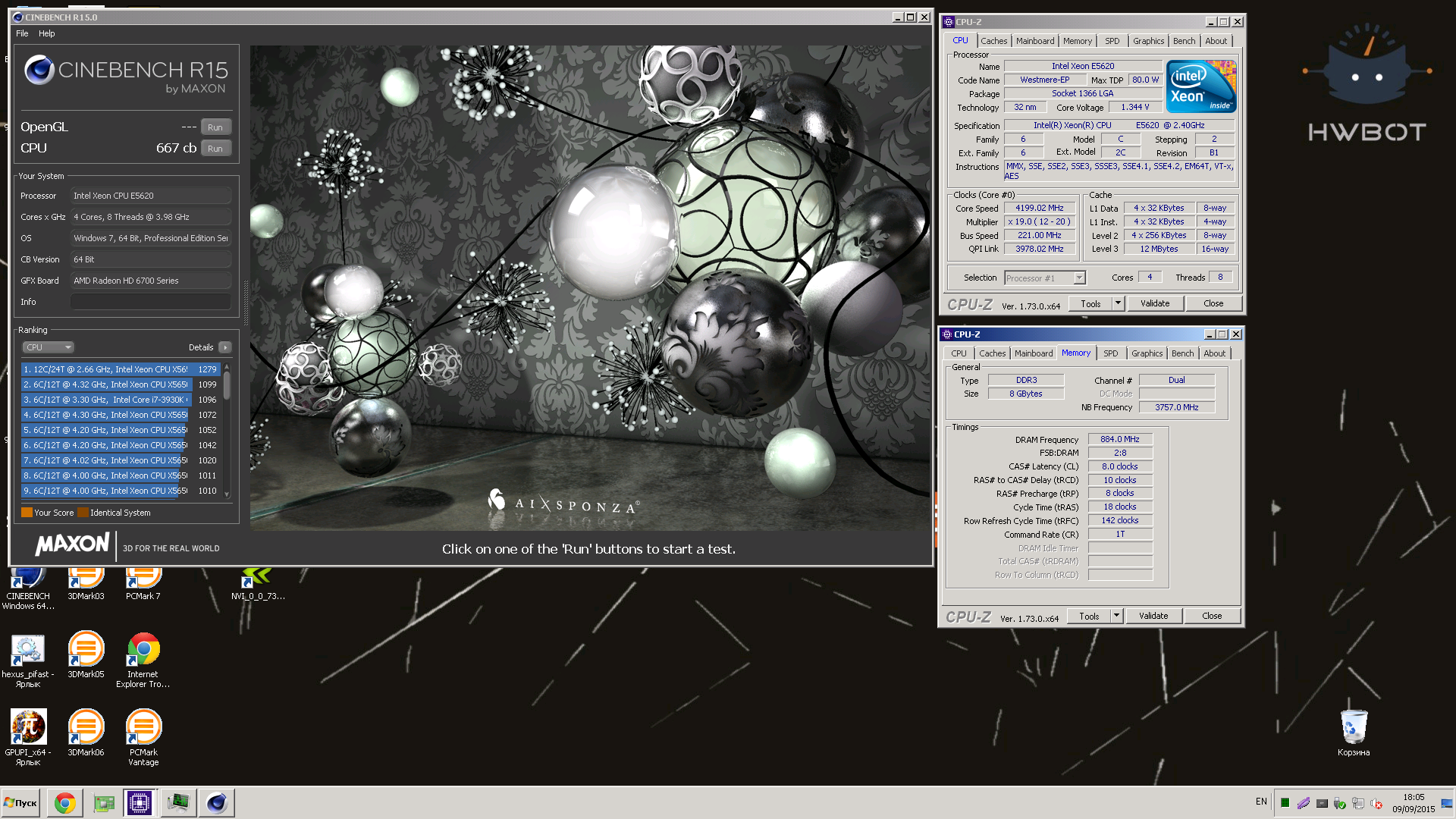
Task: Run the OpenGL benchmark test
Action: point(215,127)
